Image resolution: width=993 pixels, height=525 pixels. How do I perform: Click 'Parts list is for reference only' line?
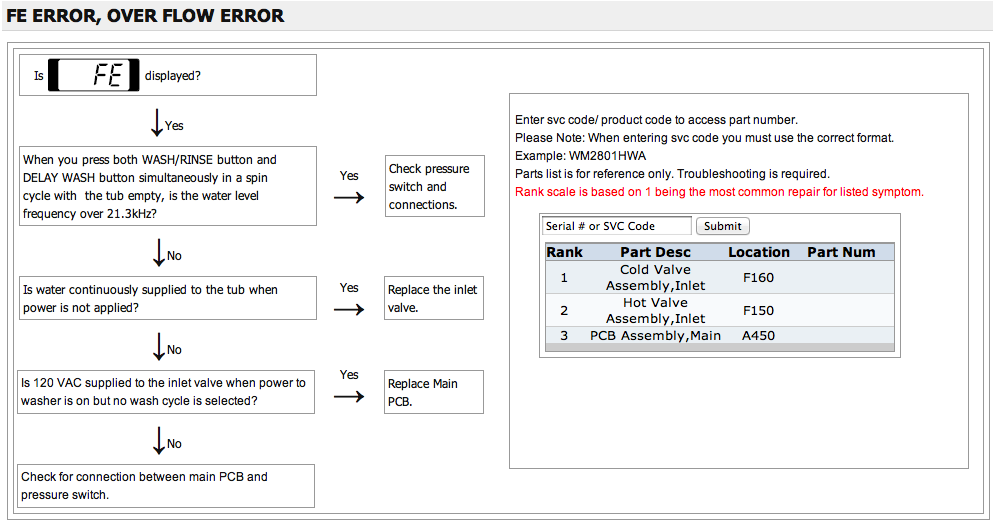672,174
